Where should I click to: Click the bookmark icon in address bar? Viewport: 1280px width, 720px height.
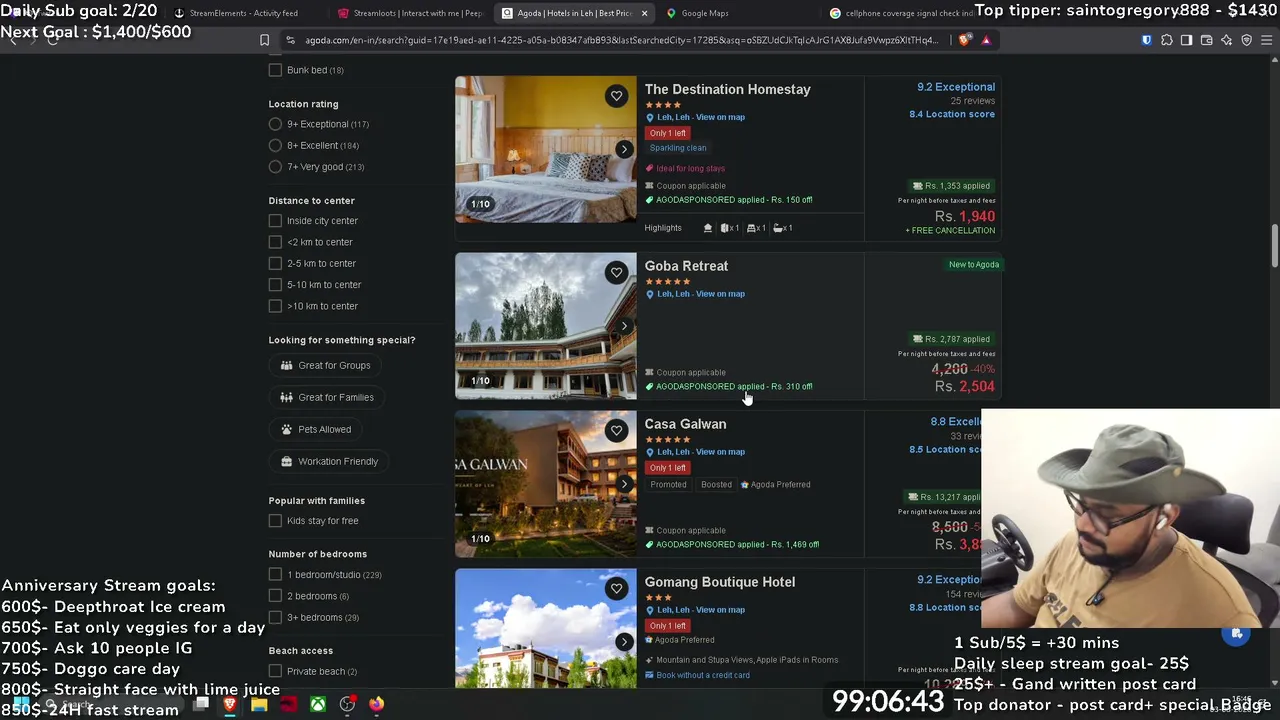coord(264,40)
